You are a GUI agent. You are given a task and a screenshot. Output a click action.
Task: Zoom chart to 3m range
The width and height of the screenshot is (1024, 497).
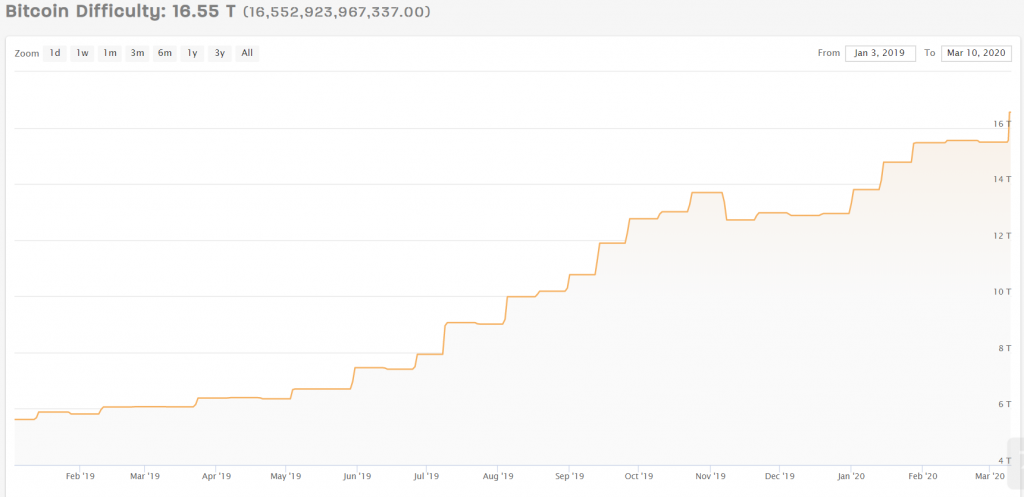point(138,53)
